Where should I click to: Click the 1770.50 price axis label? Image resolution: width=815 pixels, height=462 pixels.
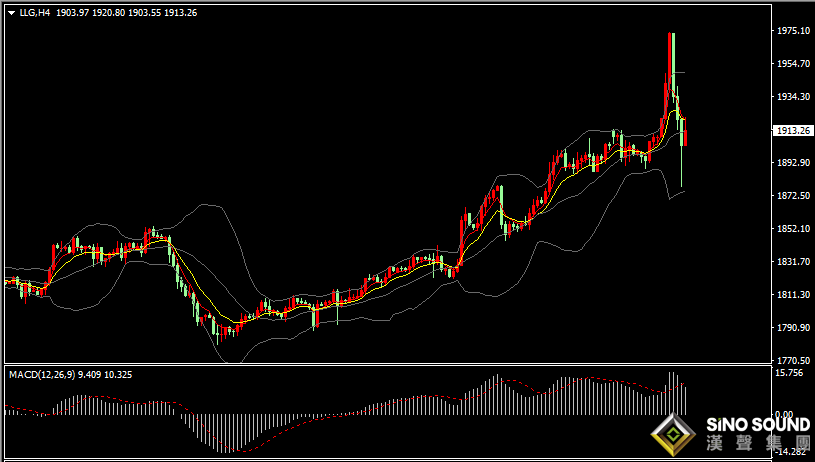(791, 360)
